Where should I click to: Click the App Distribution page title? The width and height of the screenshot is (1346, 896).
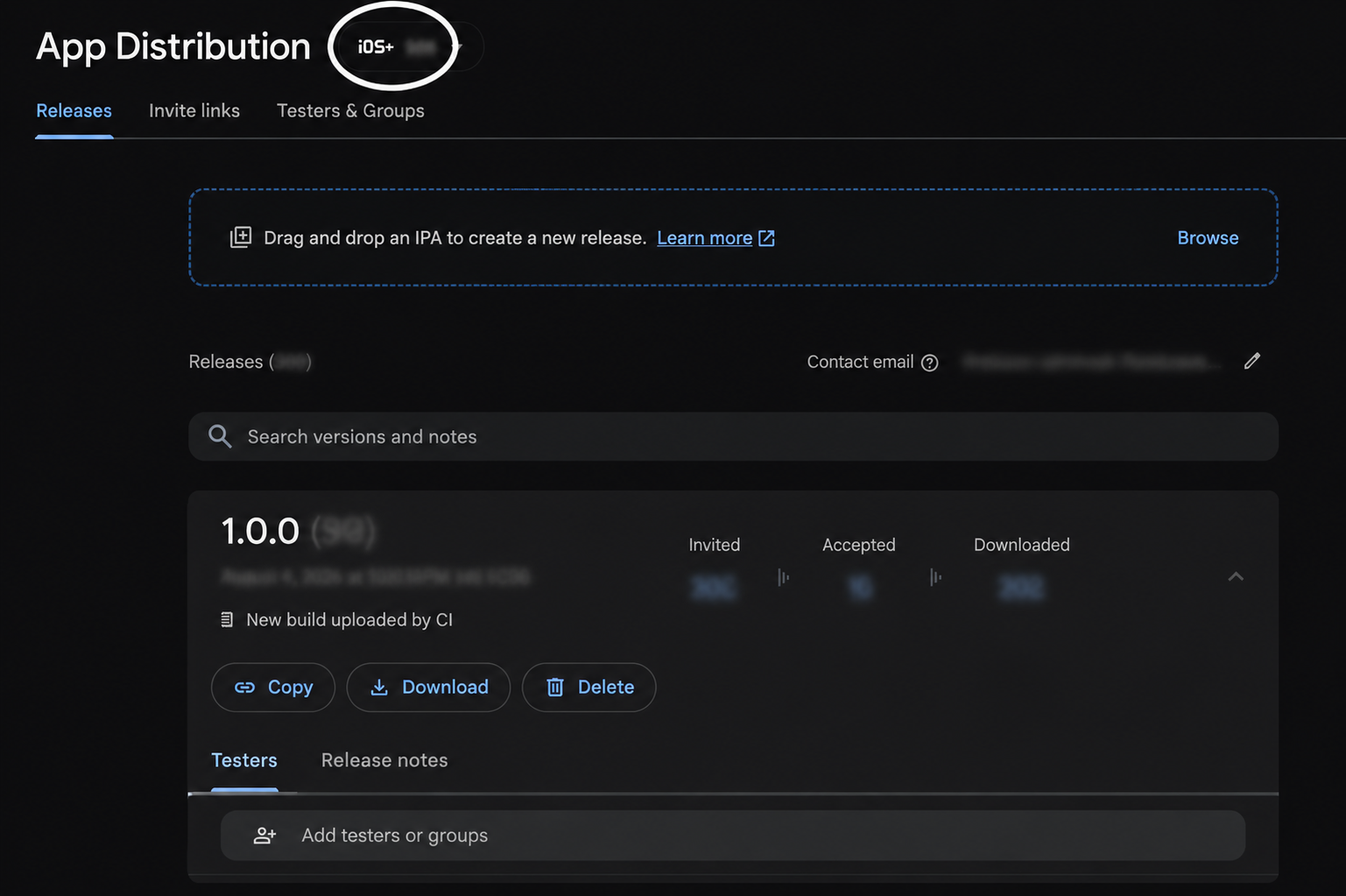(173, 46)
